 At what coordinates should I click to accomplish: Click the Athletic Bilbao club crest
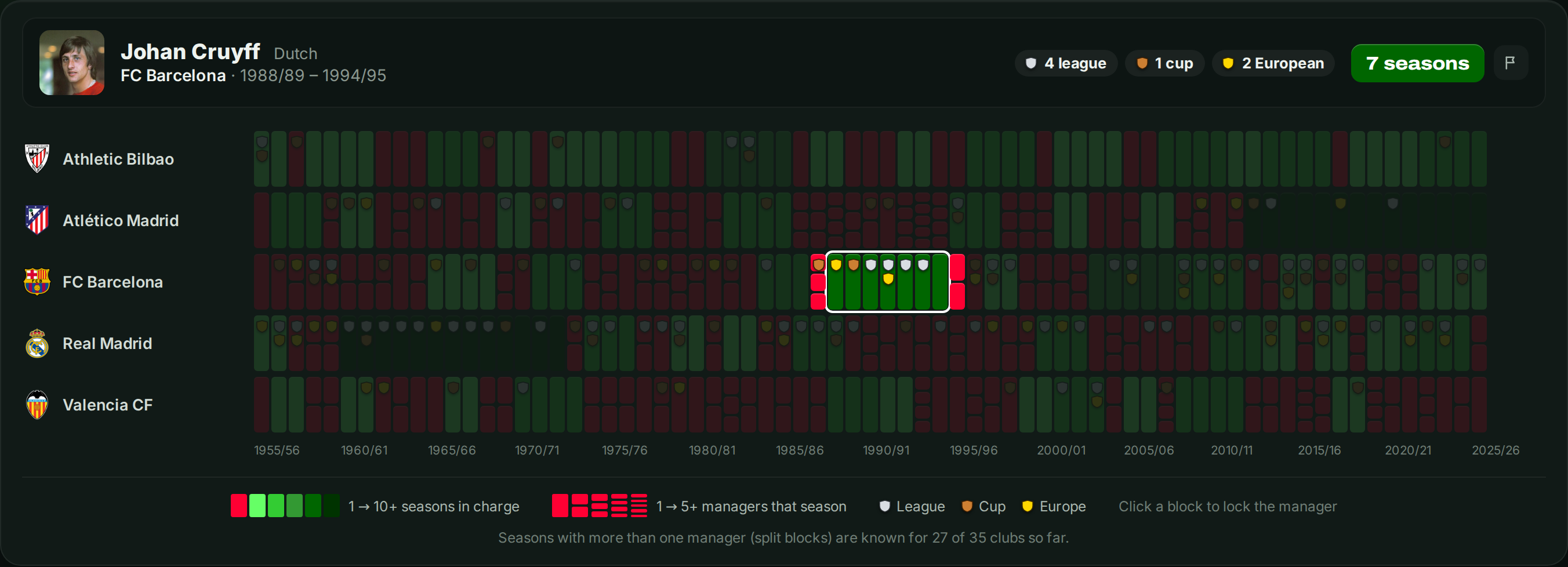point(37,159)
